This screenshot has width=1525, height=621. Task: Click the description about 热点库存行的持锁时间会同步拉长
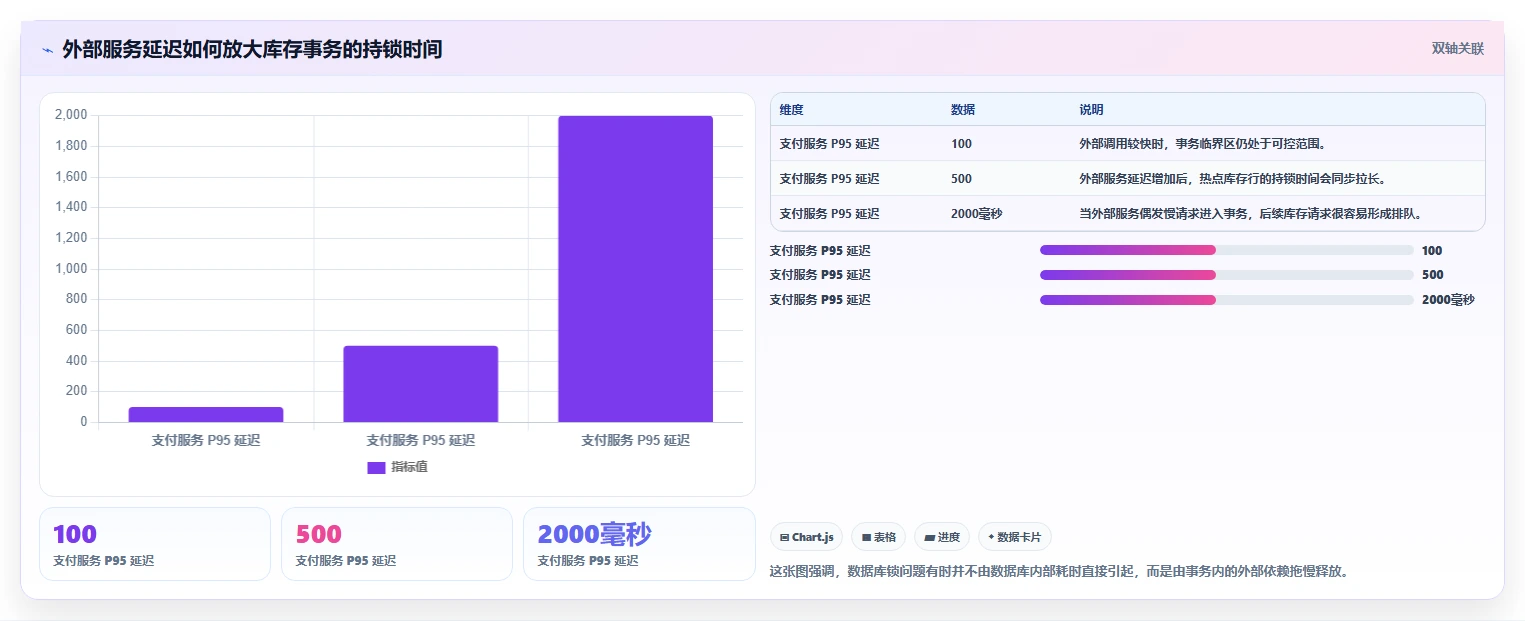pyautogui.click(x=1232, y=179)
